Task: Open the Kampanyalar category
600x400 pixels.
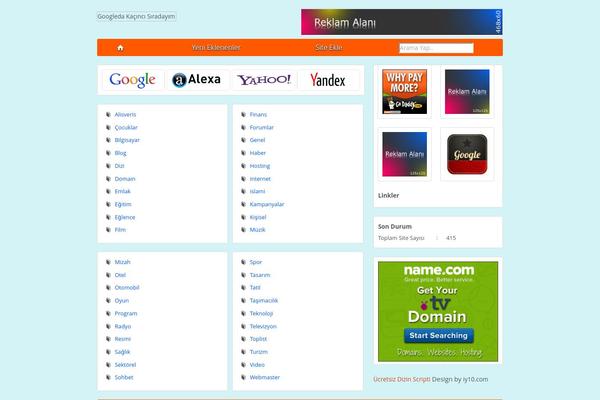Action: 267,204
